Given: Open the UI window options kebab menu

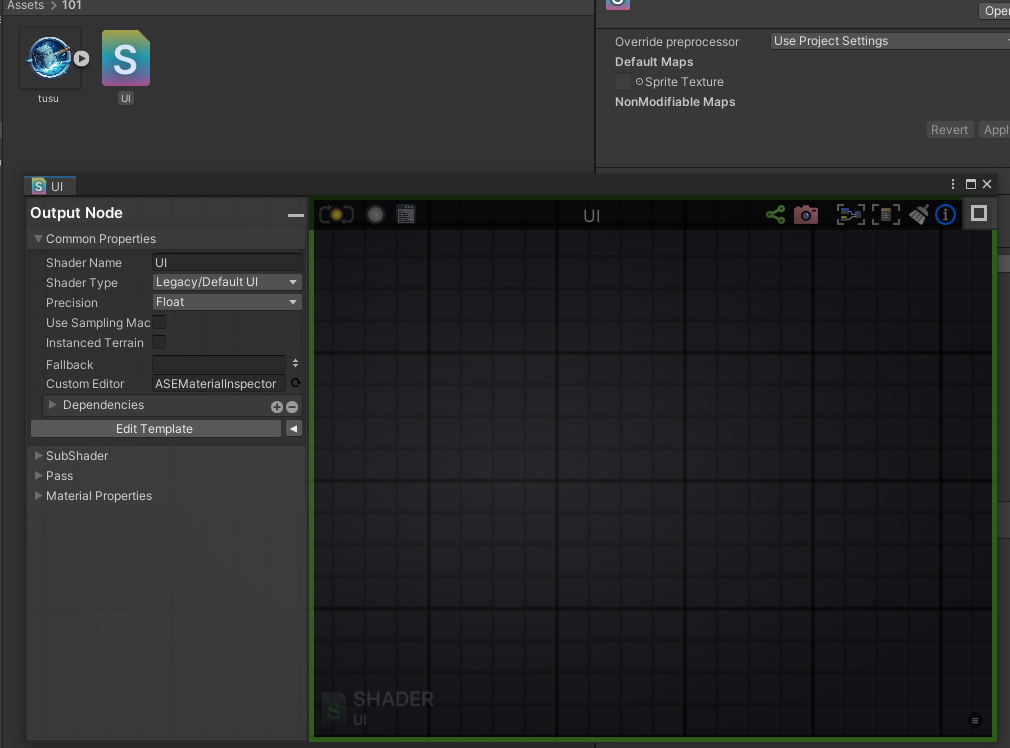Looking at the screenshot, I should point(953,184).
